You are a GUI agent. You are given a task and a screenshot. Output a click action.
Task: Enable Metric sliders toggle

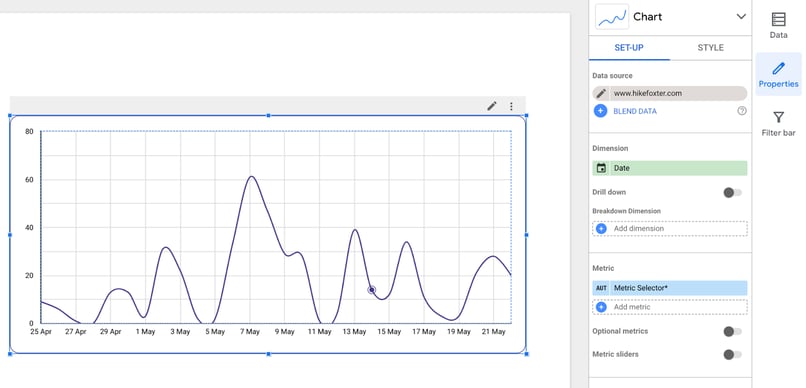732,355
